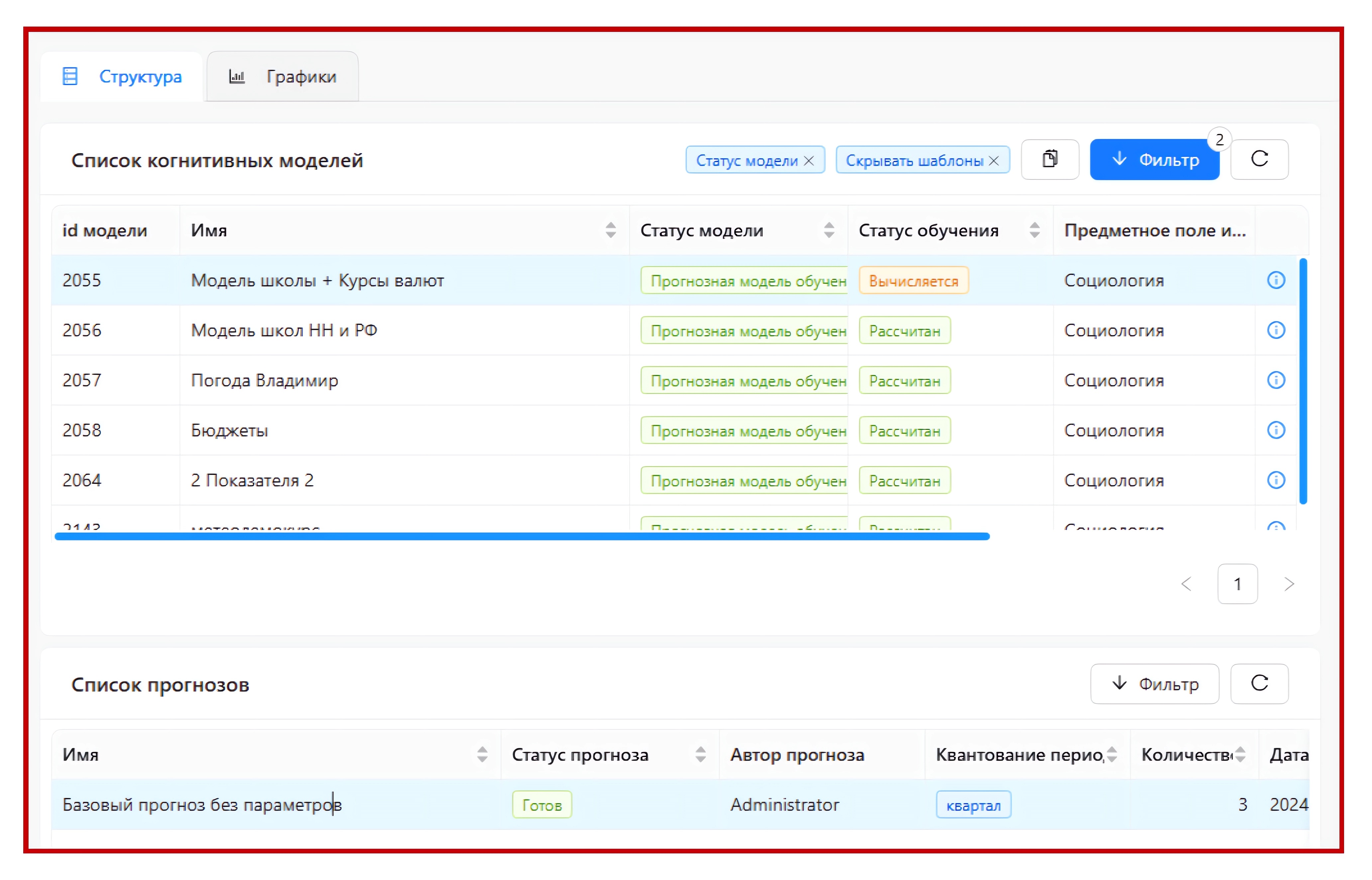Sort by Статус модели column
This screenshot has height=880, width=1372.
pyautogui.click(x=829, y=230)
